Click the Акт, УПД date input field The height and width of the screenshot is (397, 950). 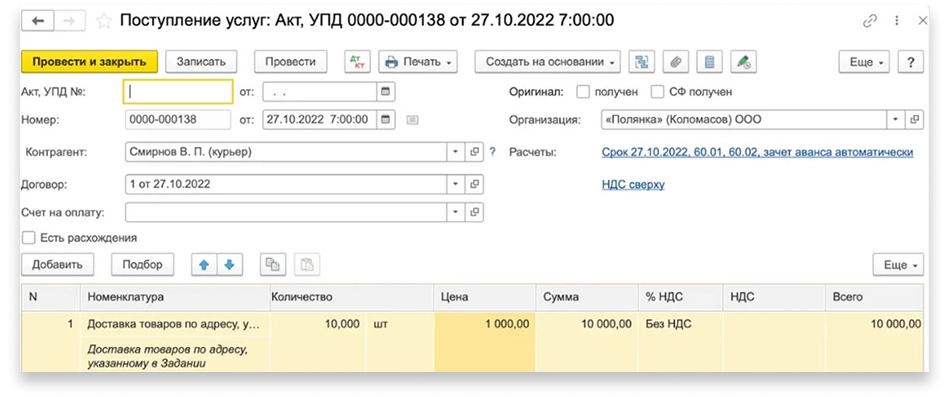[320, 92]
